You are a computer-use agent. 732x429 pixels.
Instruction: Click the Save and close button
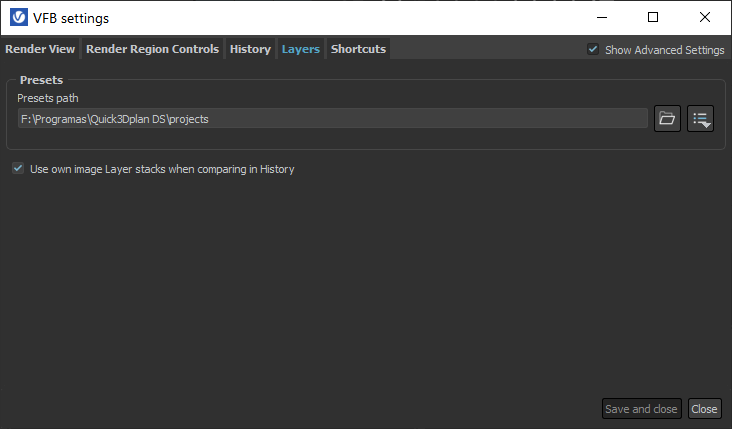(641, 409)
